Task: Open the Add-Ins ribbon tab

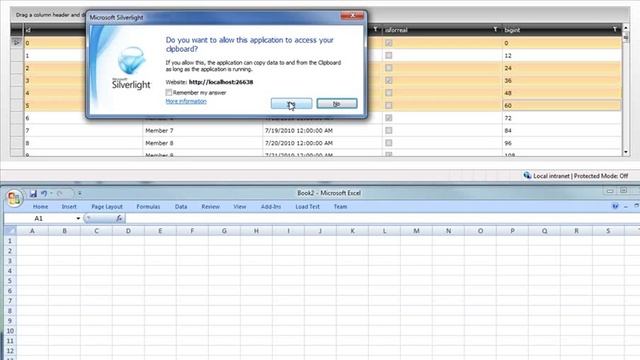Action: 271,207
